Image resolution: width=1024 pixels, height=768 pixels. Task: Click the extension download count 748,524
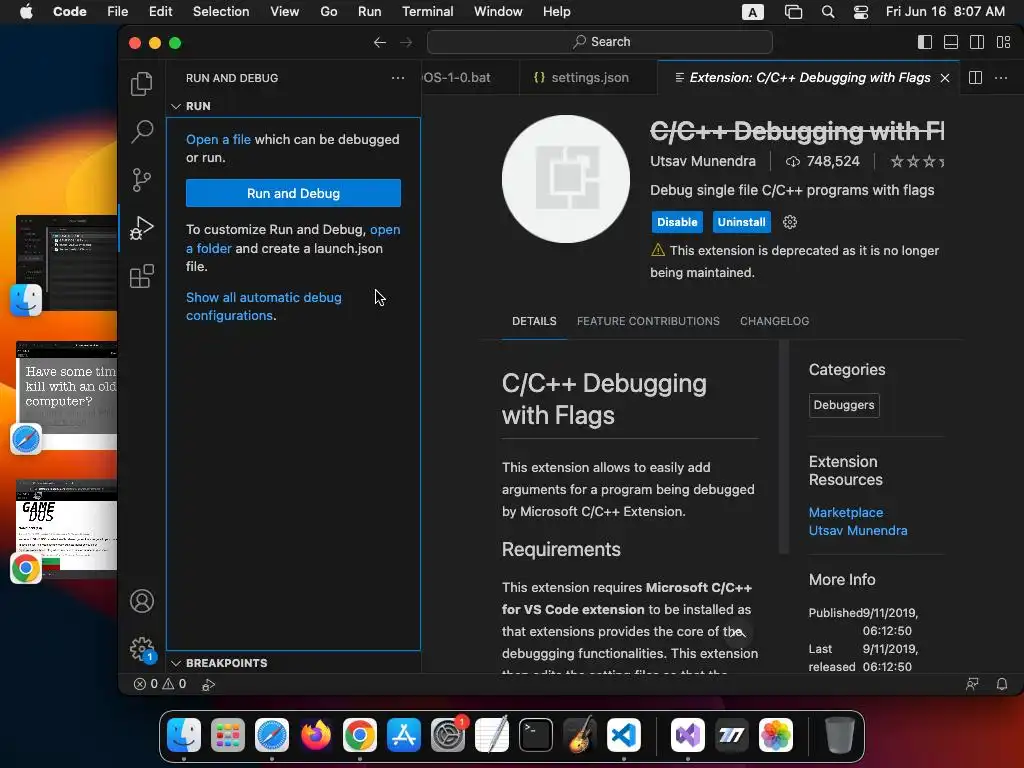823,161
